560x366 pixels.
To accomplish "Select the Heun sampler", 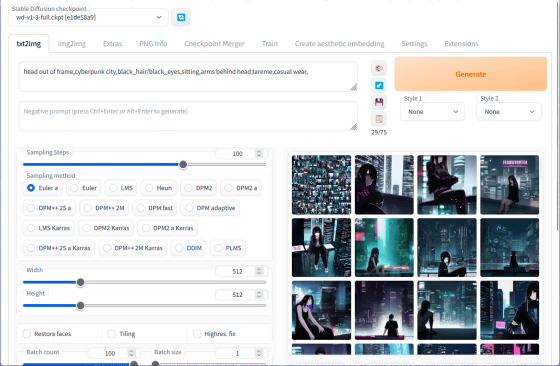I will coord(159,188).
